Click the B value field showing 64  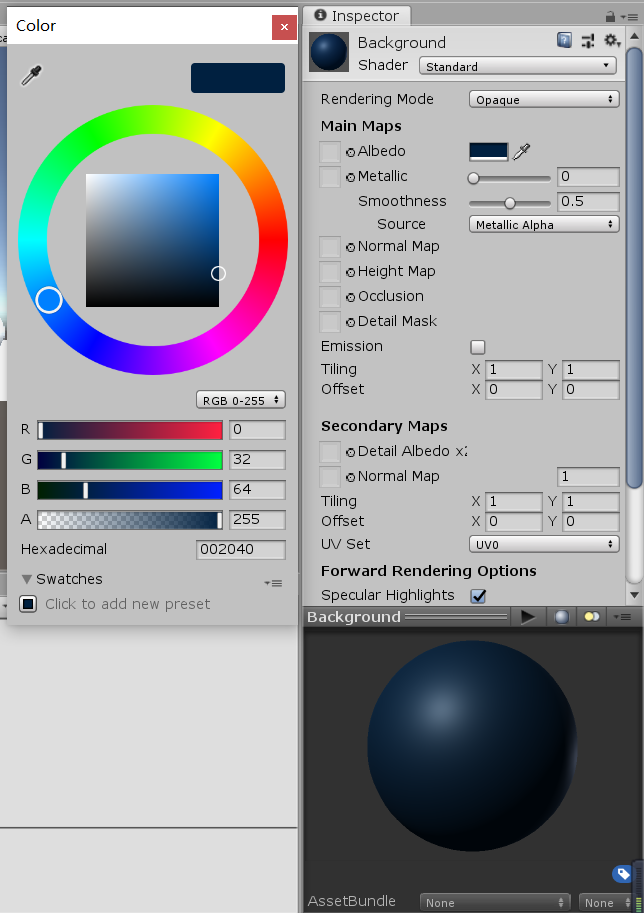tap(257, 490)
